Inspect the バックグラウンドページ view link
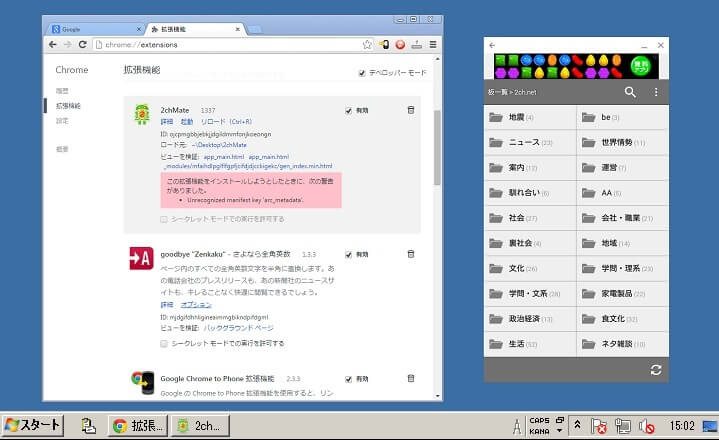719x440 pixels. click(x=238, y=328)
